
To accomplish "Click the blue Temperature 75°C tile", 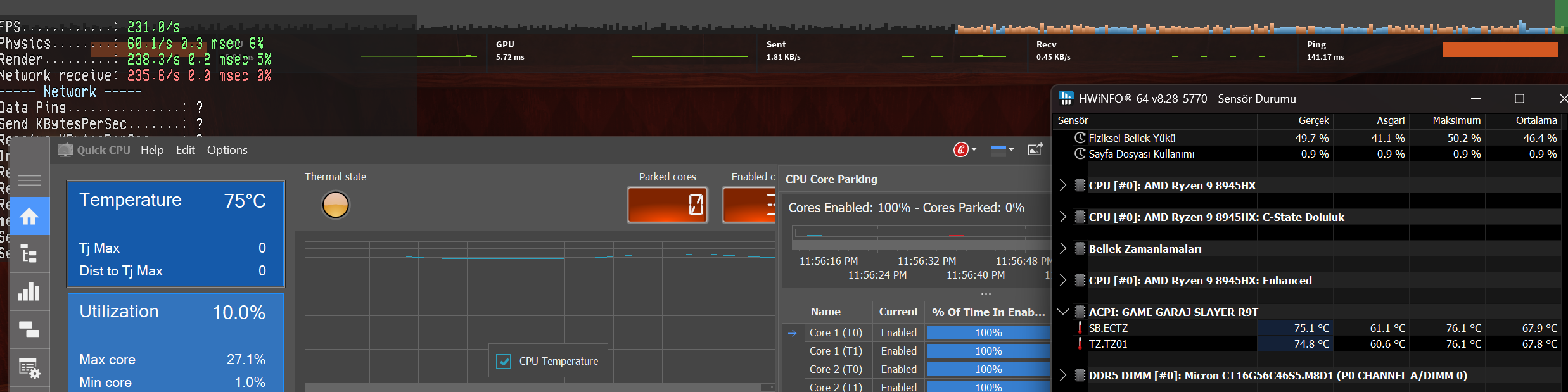I will (175, 234).
